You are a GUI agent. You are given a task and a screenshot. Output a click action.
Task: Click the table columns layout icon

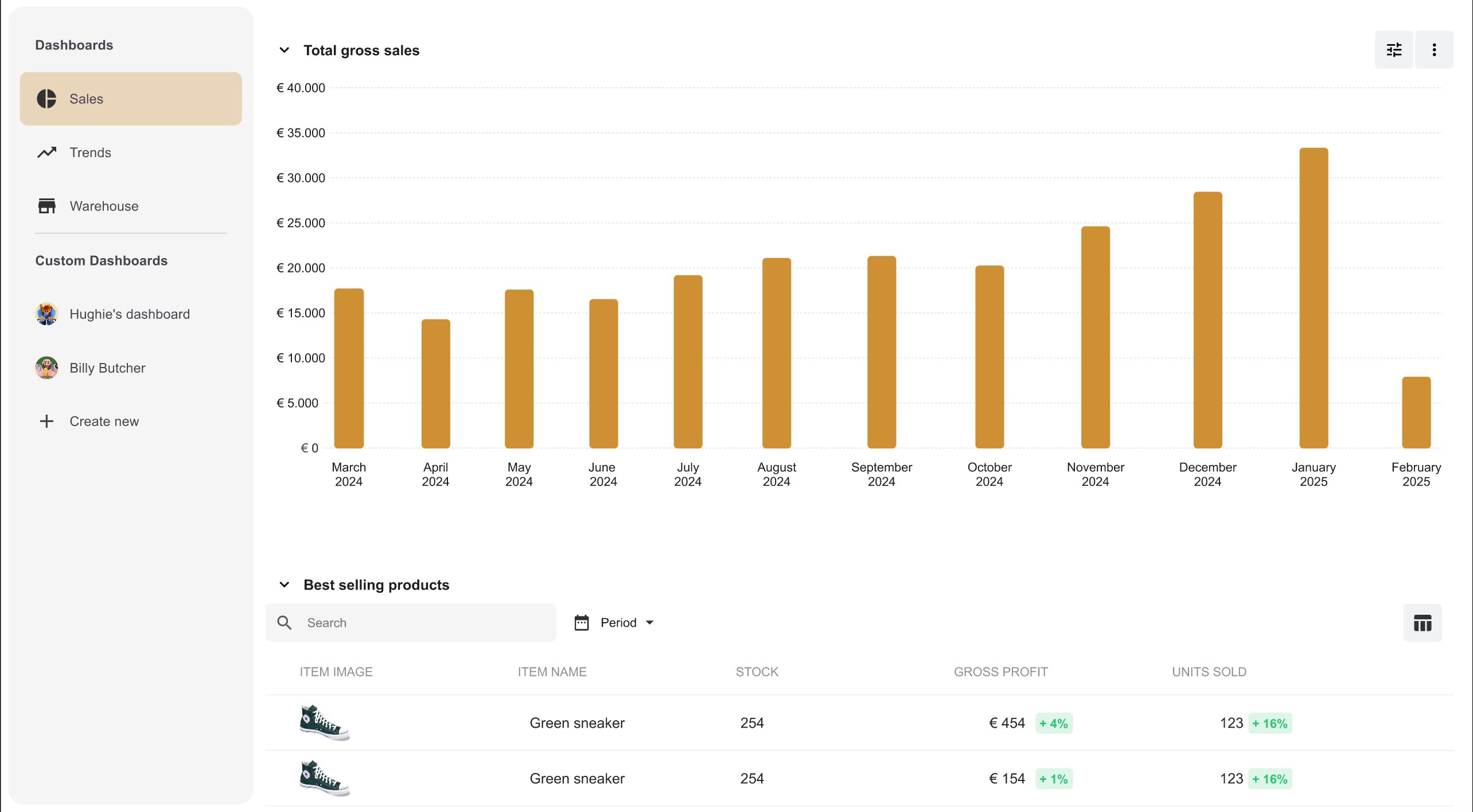(x=1423, y=623)
